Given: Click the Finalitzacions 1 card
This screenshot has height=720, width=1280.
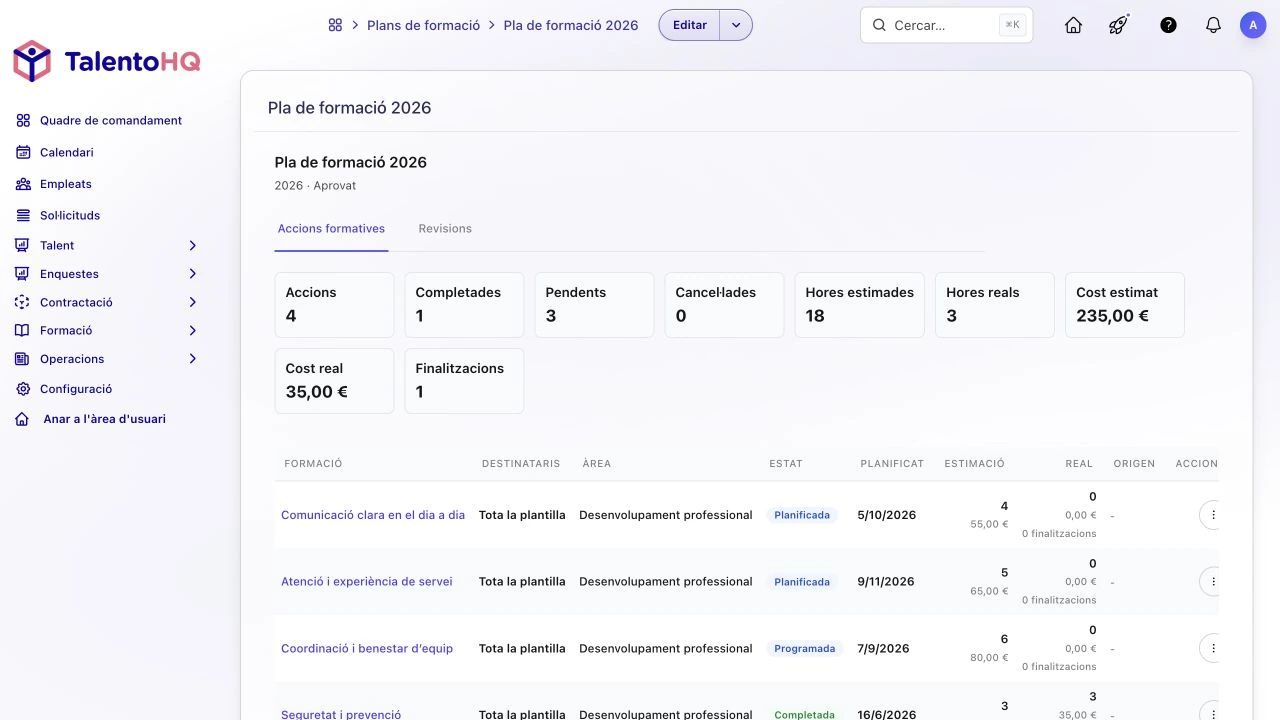Looking at the screenshot, I should click(x=464, y=381).
